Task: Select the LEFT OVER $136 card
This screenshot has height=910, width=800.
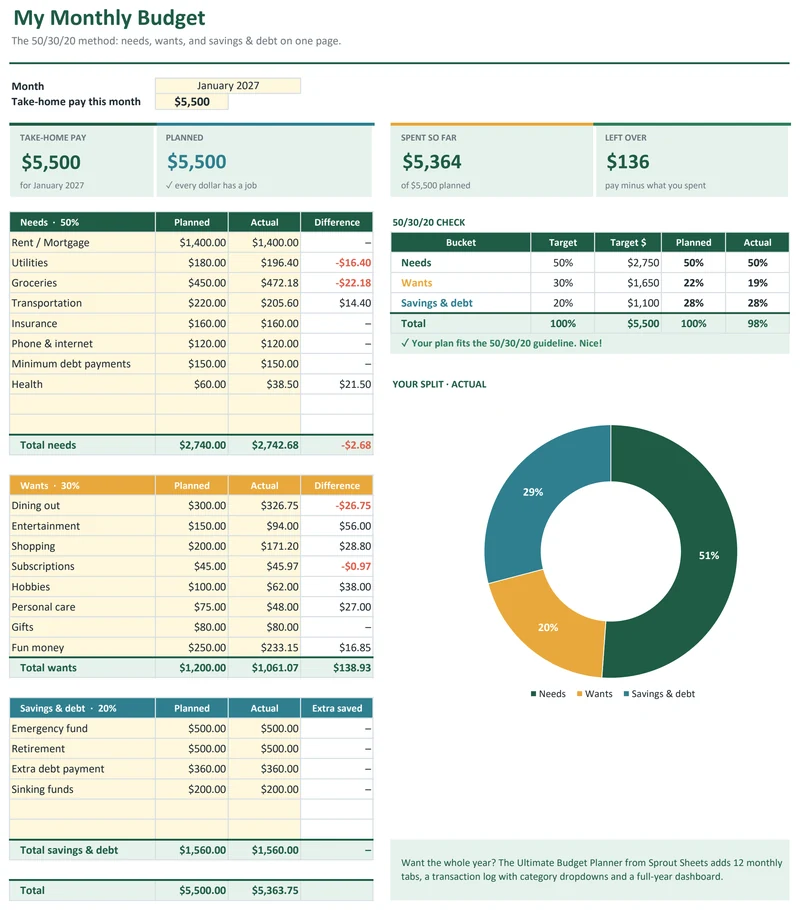Action: pos(692,161)
